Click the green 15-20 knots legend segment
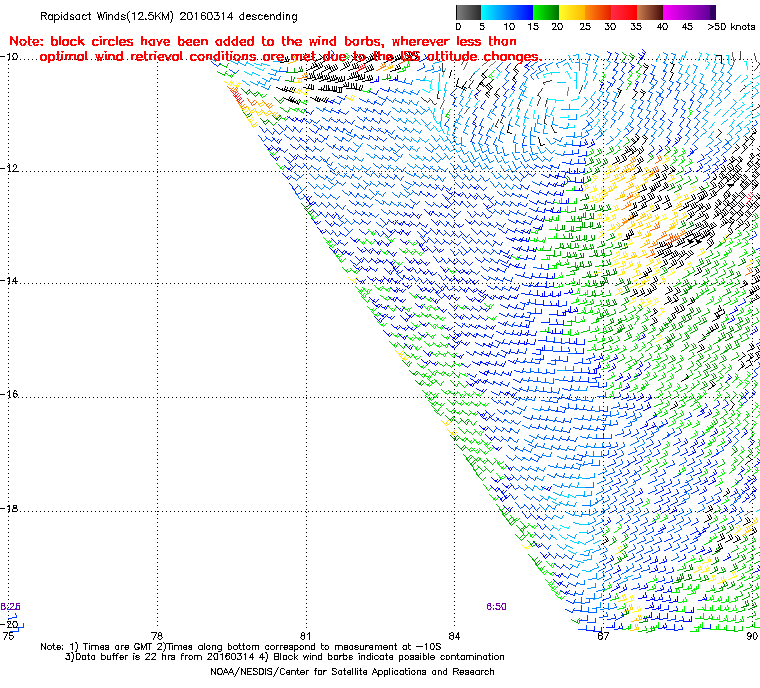Viewport: 760px width, 688px height. click(546, 12)
